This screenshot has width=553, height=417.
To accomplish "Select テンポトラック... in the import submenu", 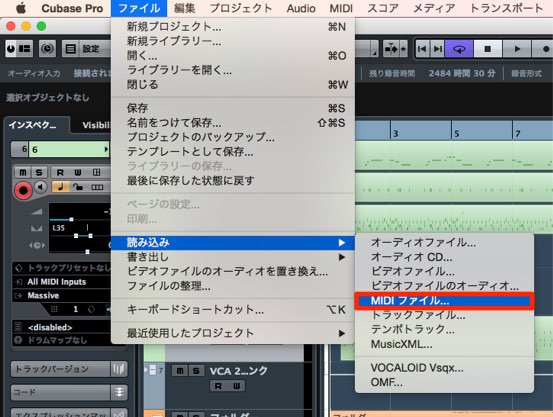I will tap(444, 330).
